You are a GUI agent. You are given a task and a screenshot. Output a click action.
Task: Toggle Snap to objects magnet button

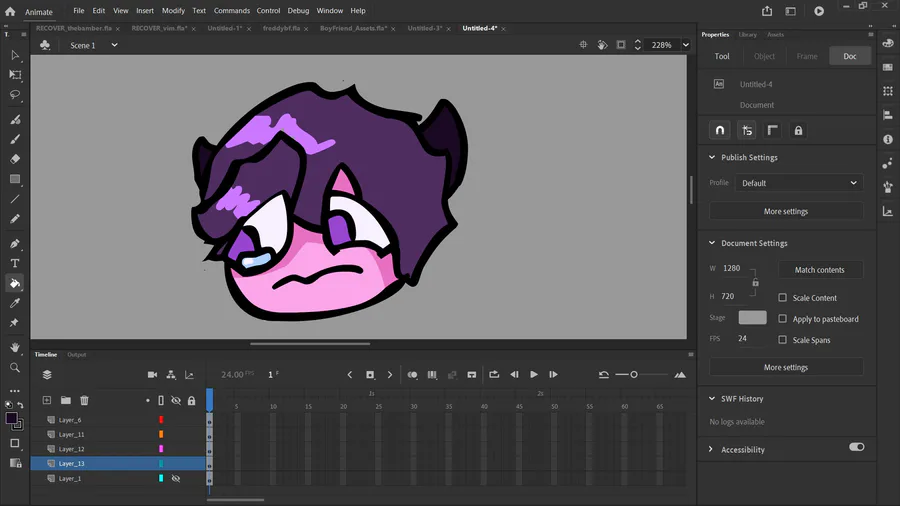pos(720,130)
